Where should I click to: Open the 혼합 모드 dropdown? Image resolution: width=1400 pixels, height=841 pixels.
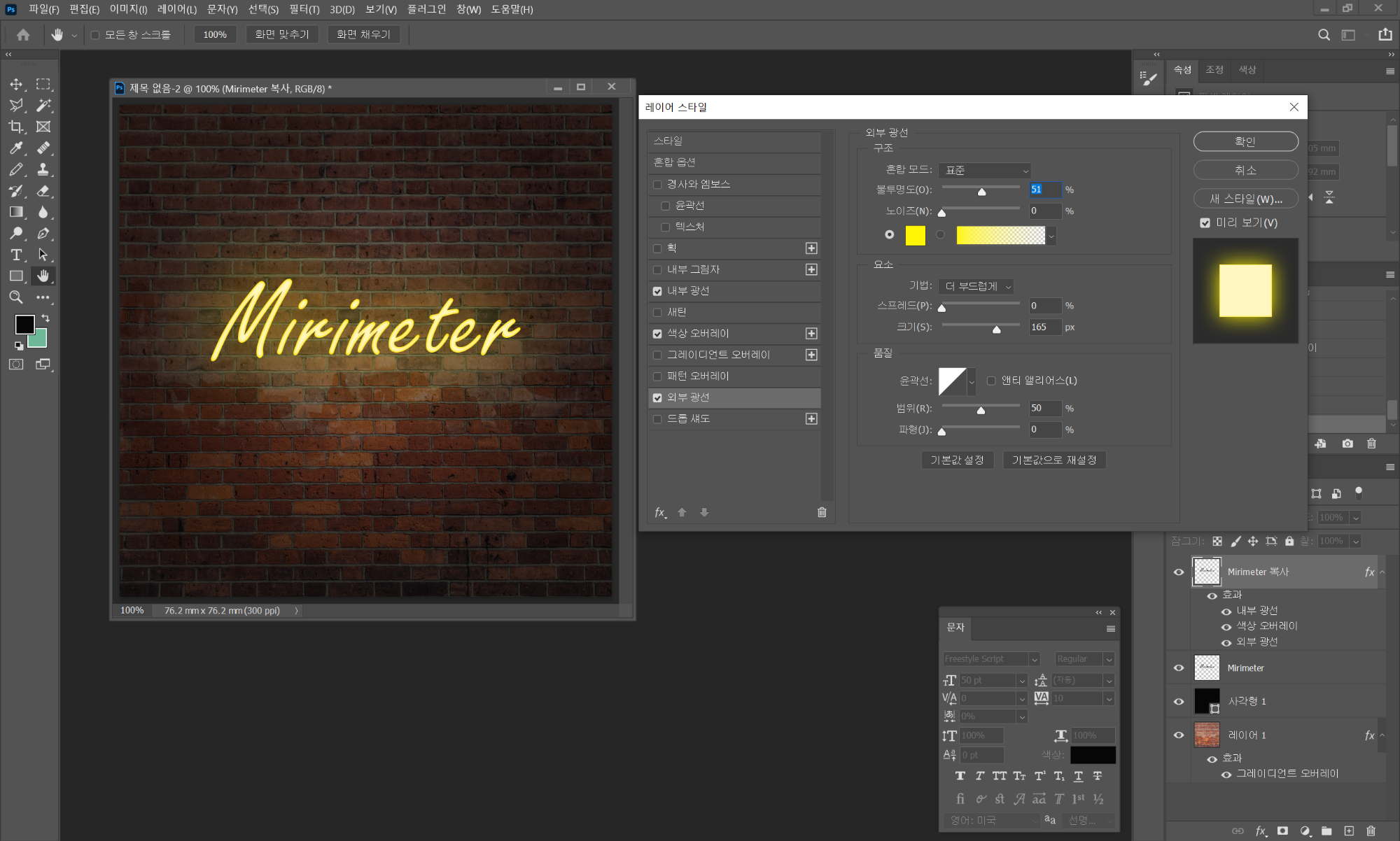(x=985, y=170)
